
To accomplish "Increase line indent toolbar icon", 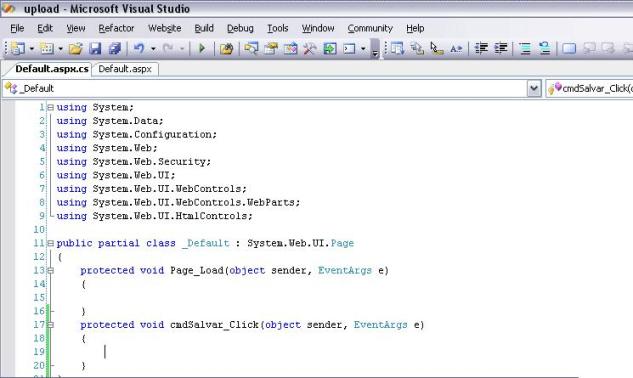I will click(501, 49).
